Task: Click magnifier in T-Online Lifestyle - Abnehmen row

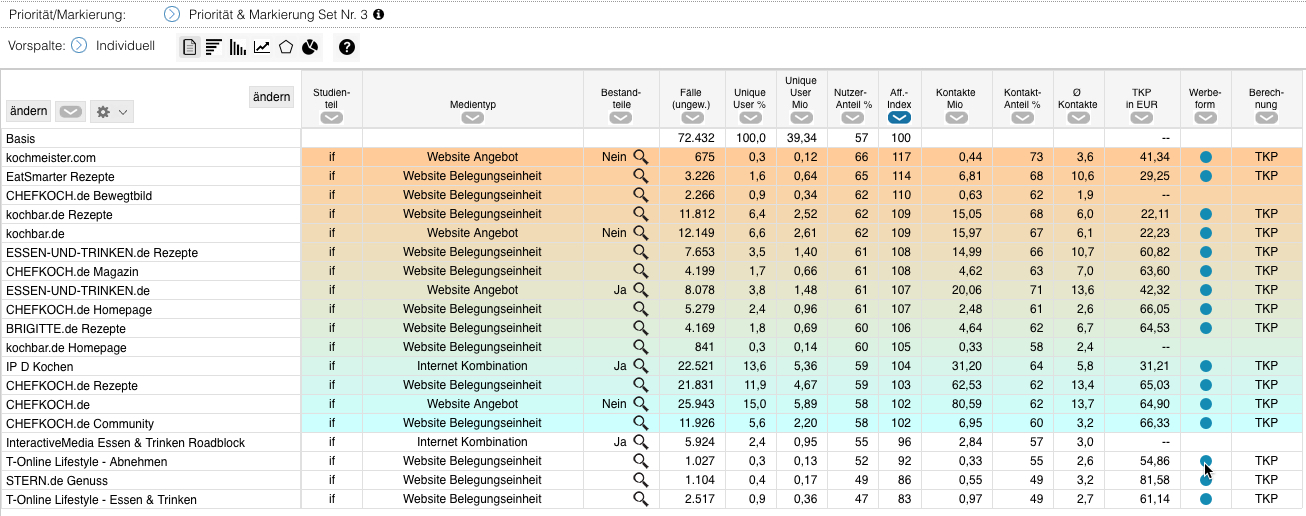Action: 640,461
